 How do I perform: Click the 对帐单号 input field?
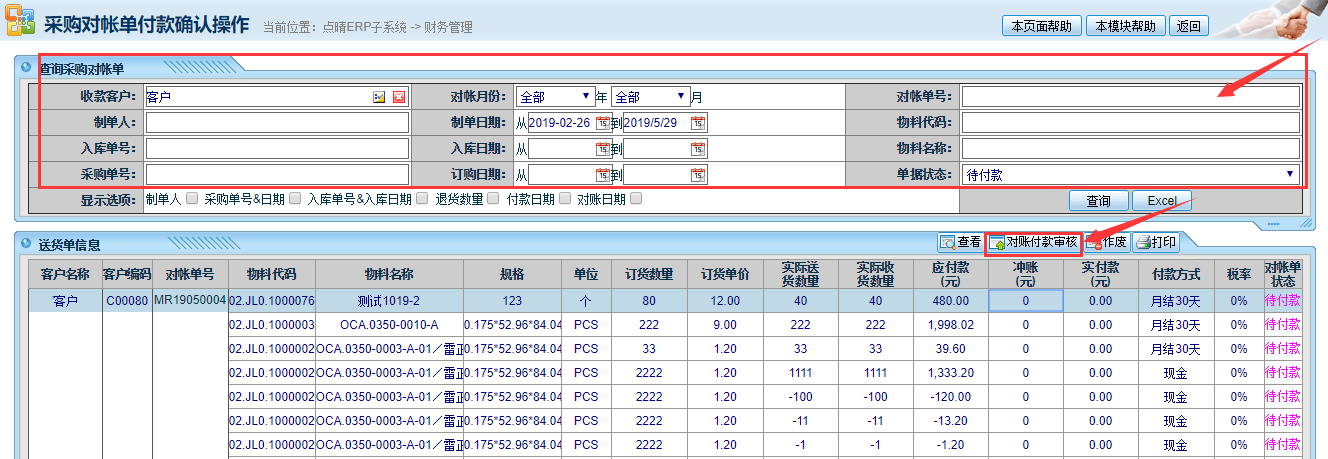[x=1130, y=97]
